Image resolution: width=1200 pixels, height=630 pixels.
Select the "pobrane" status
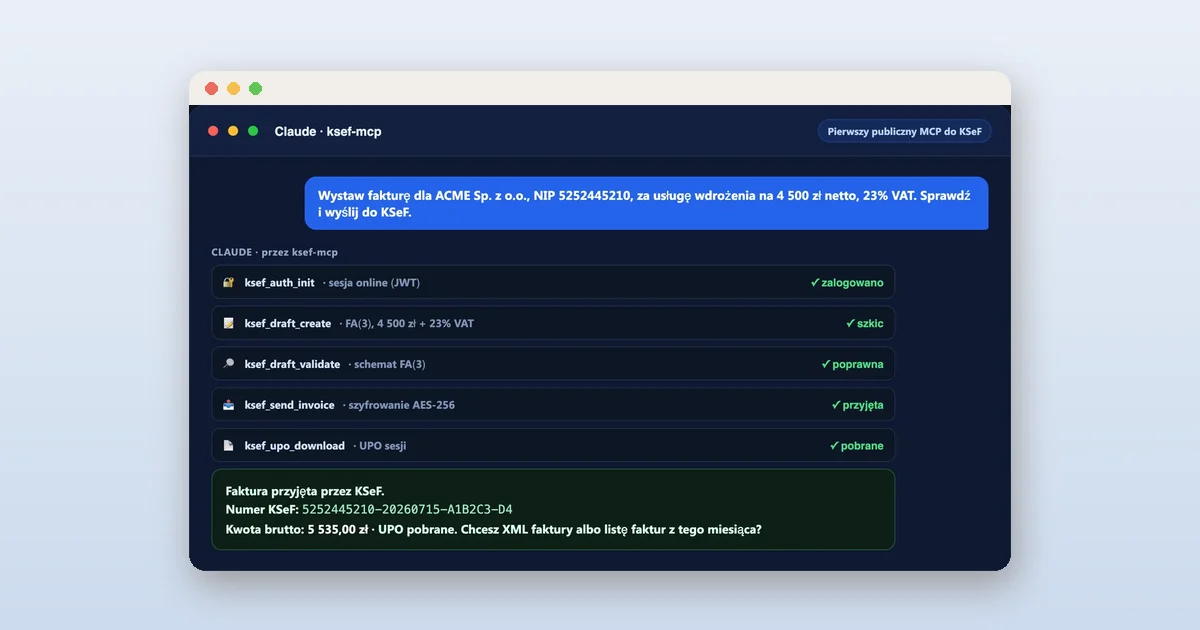[x=857, y=445]
